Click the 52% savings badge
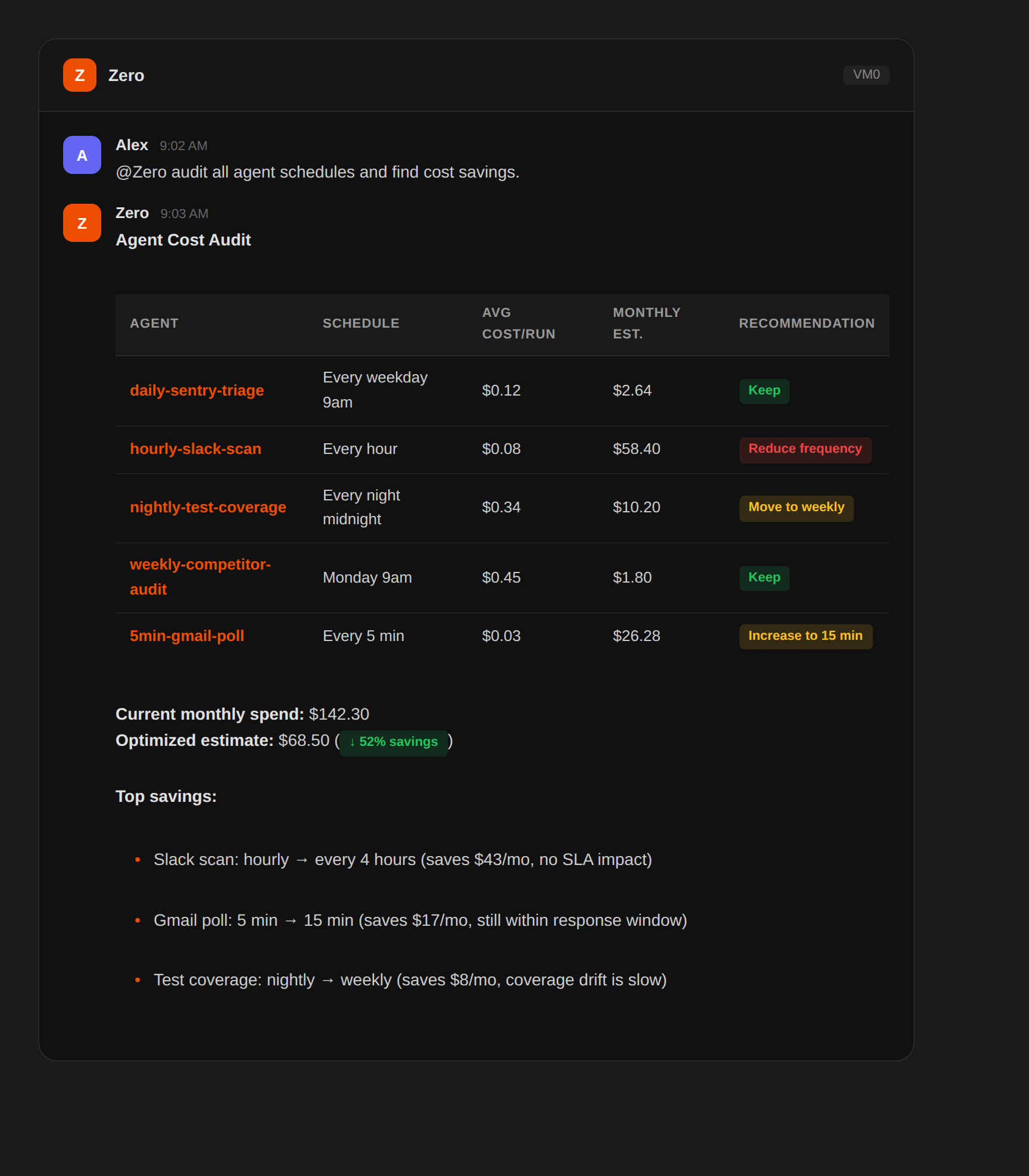 coord(393,742)
